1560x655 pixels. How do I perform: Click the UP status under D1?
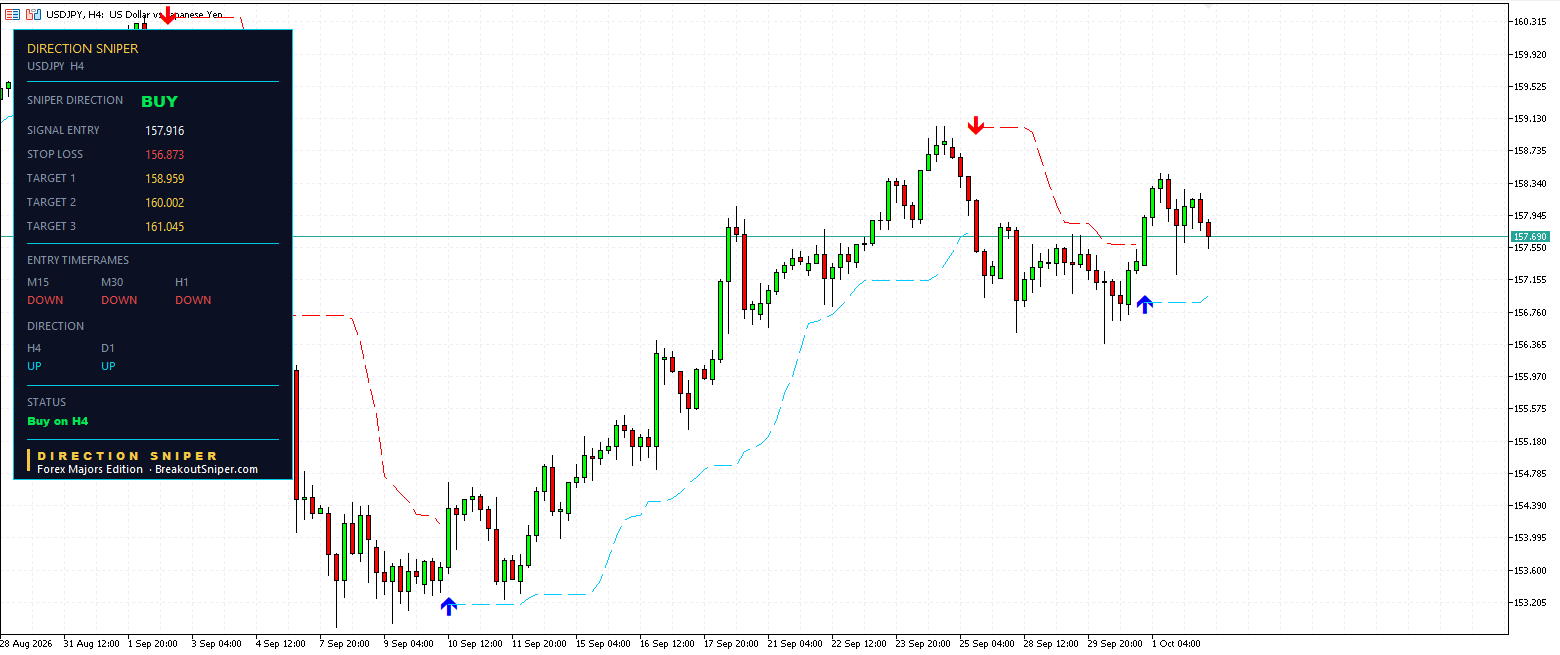[108, 366]
